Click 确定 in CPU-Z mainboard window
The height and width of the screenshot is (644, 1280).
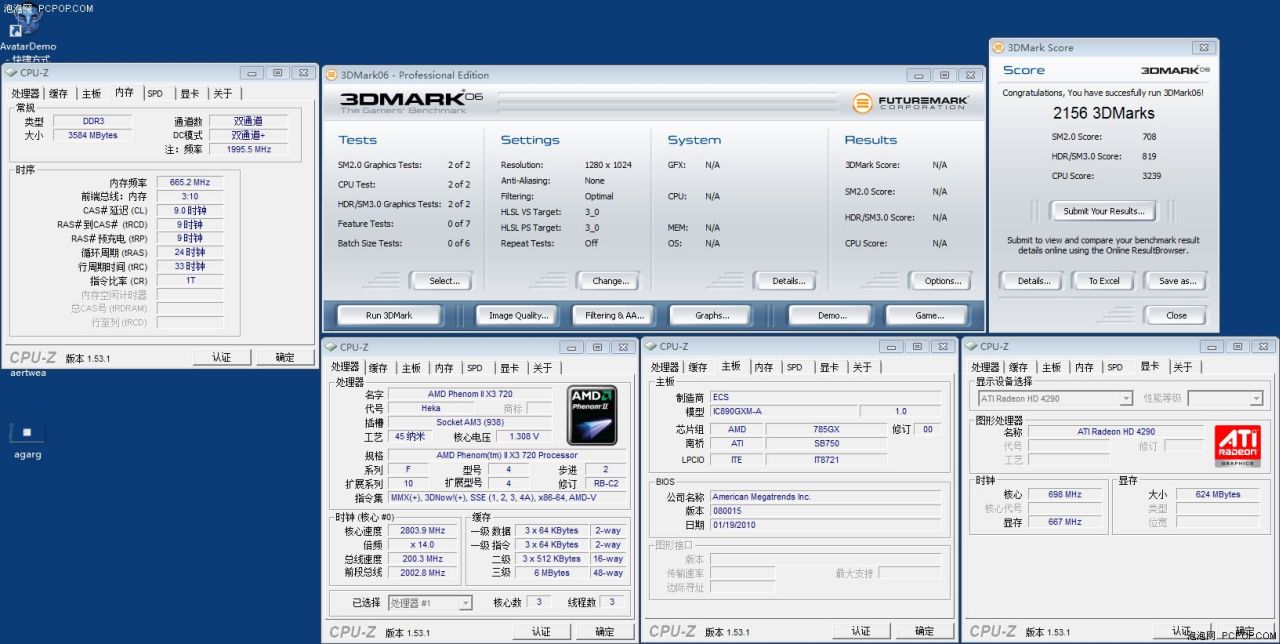coord(925,631)
